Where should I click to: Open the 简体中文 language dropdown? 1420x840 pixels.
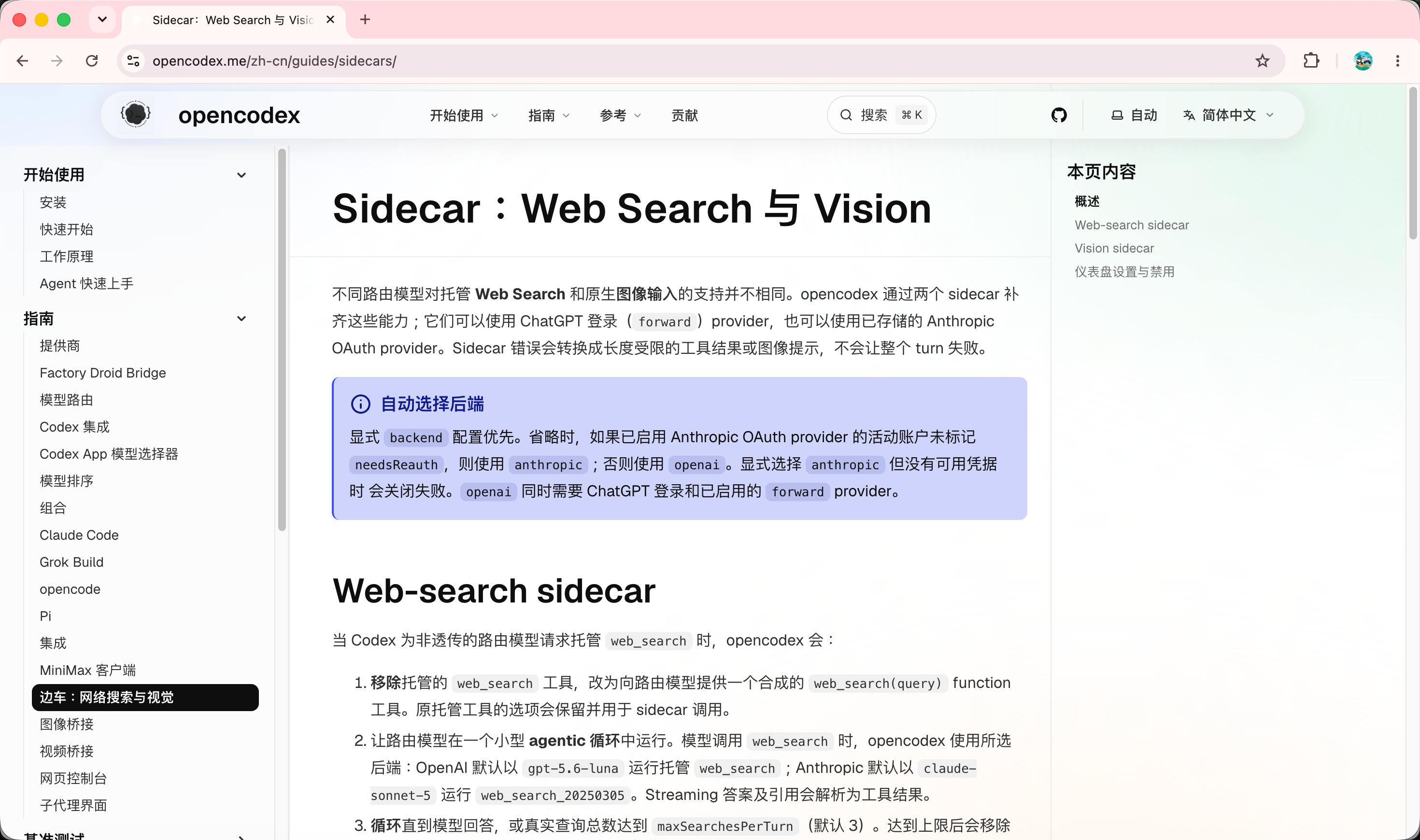[x=1228, y=115]
